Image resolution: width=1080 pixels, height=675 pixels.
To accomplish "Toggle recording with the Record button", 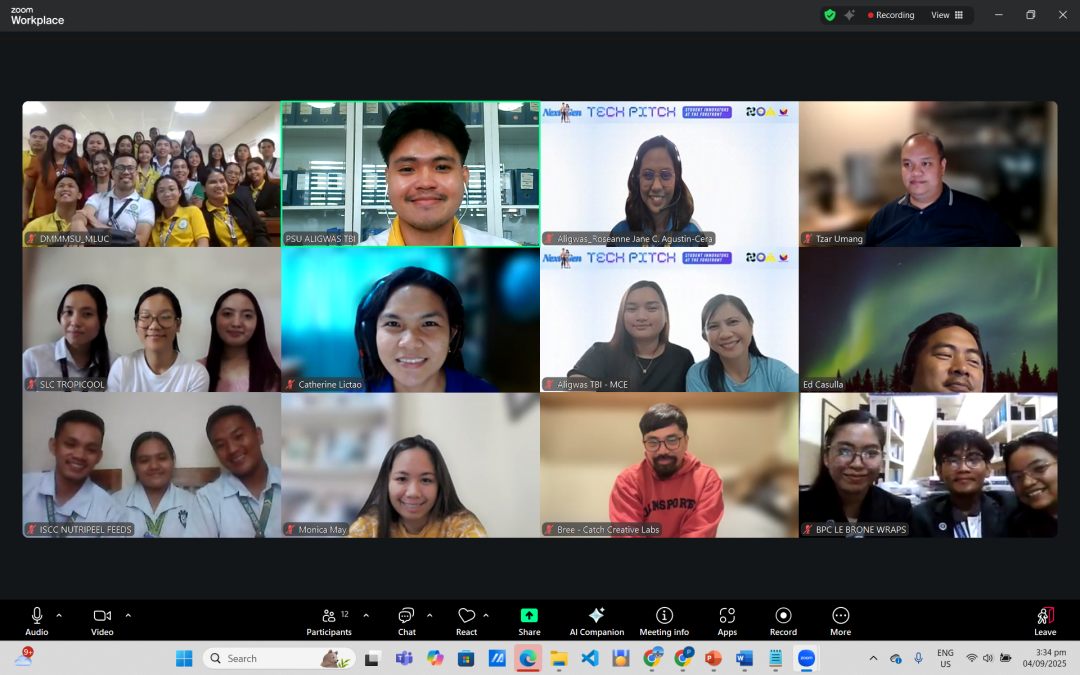I will click(x=783, y=620).
